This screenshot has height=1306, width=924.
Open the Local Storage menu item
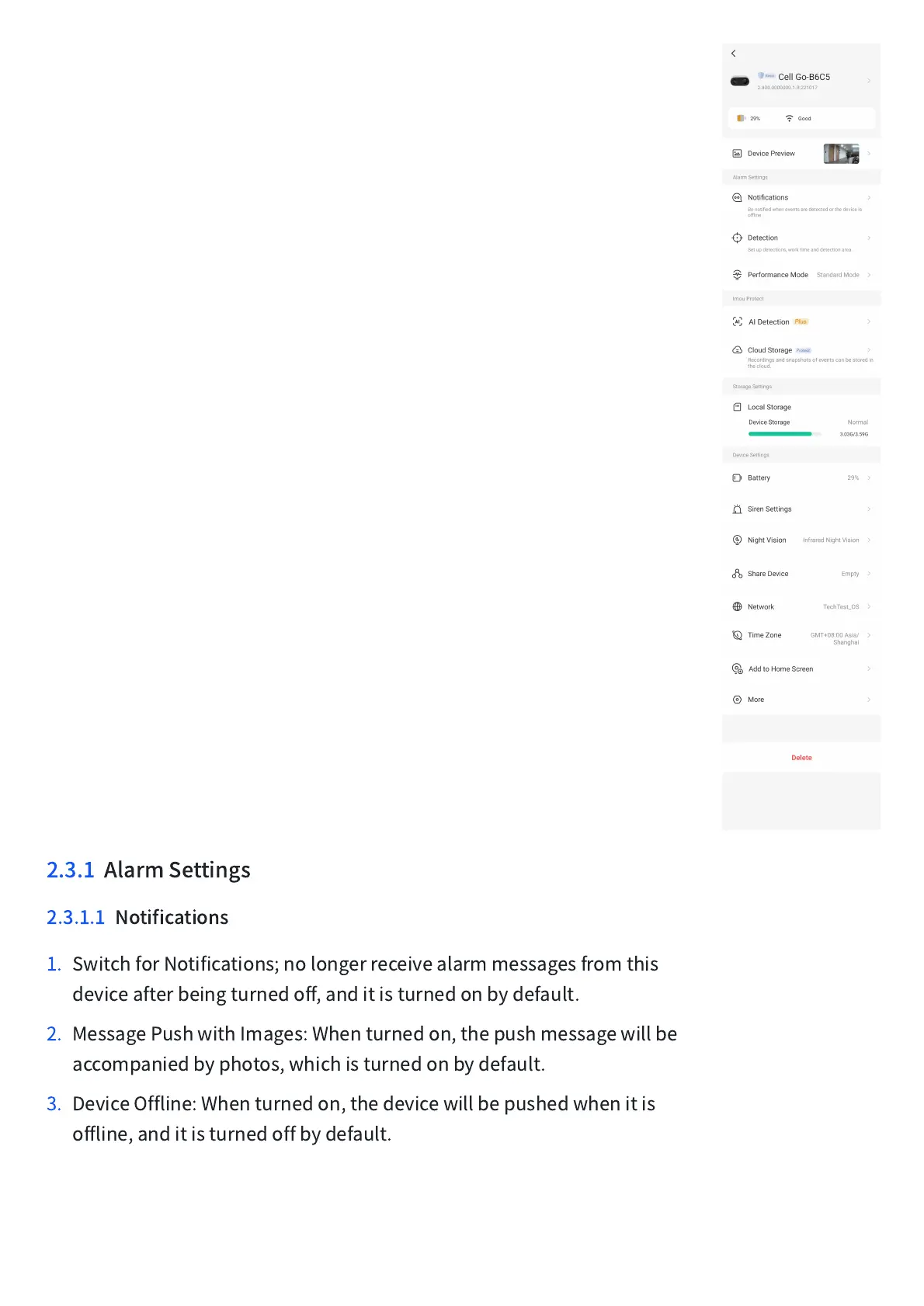click(x=769, y=407)
